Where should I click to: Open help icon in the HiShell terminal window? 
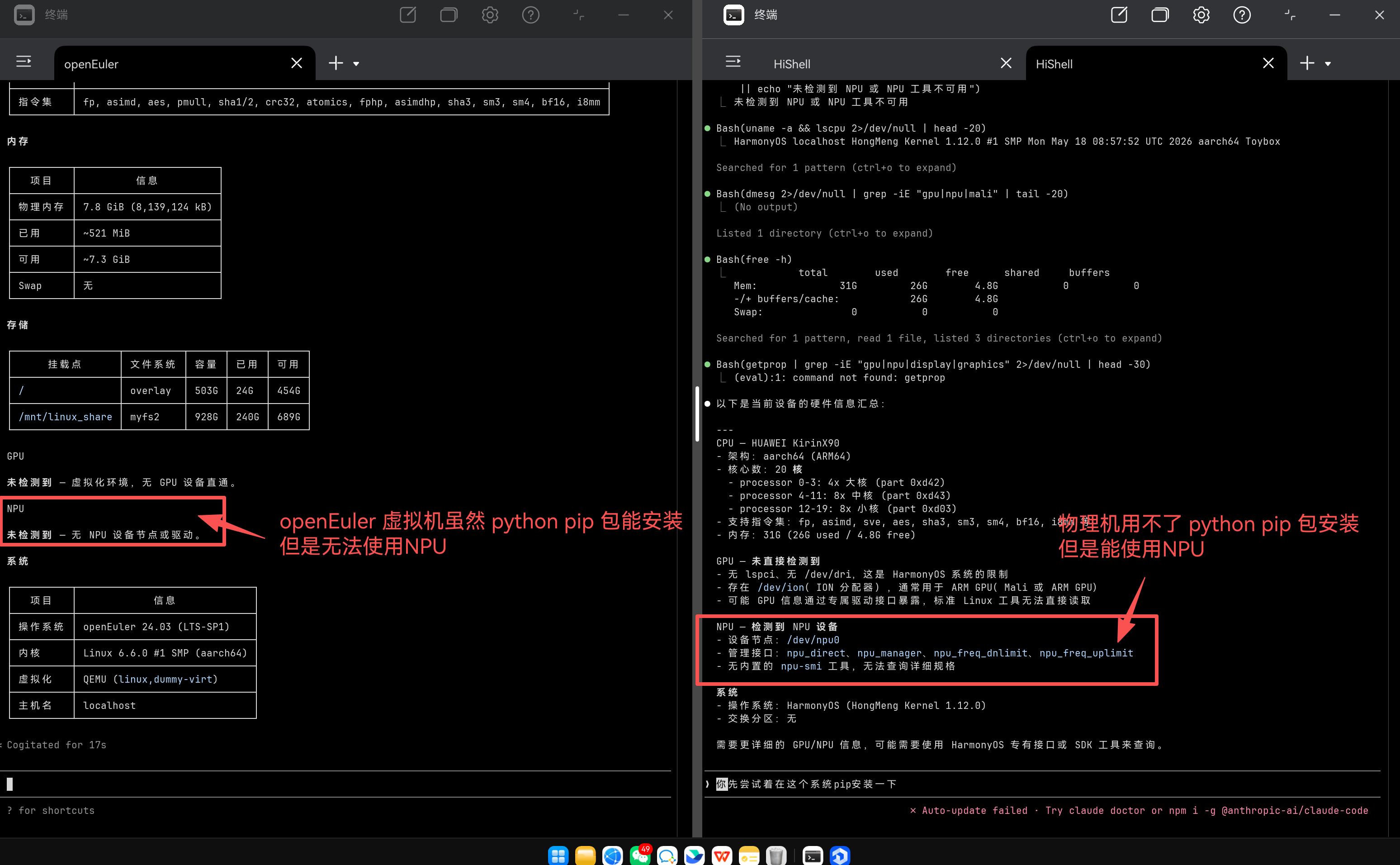[1242, 15]
